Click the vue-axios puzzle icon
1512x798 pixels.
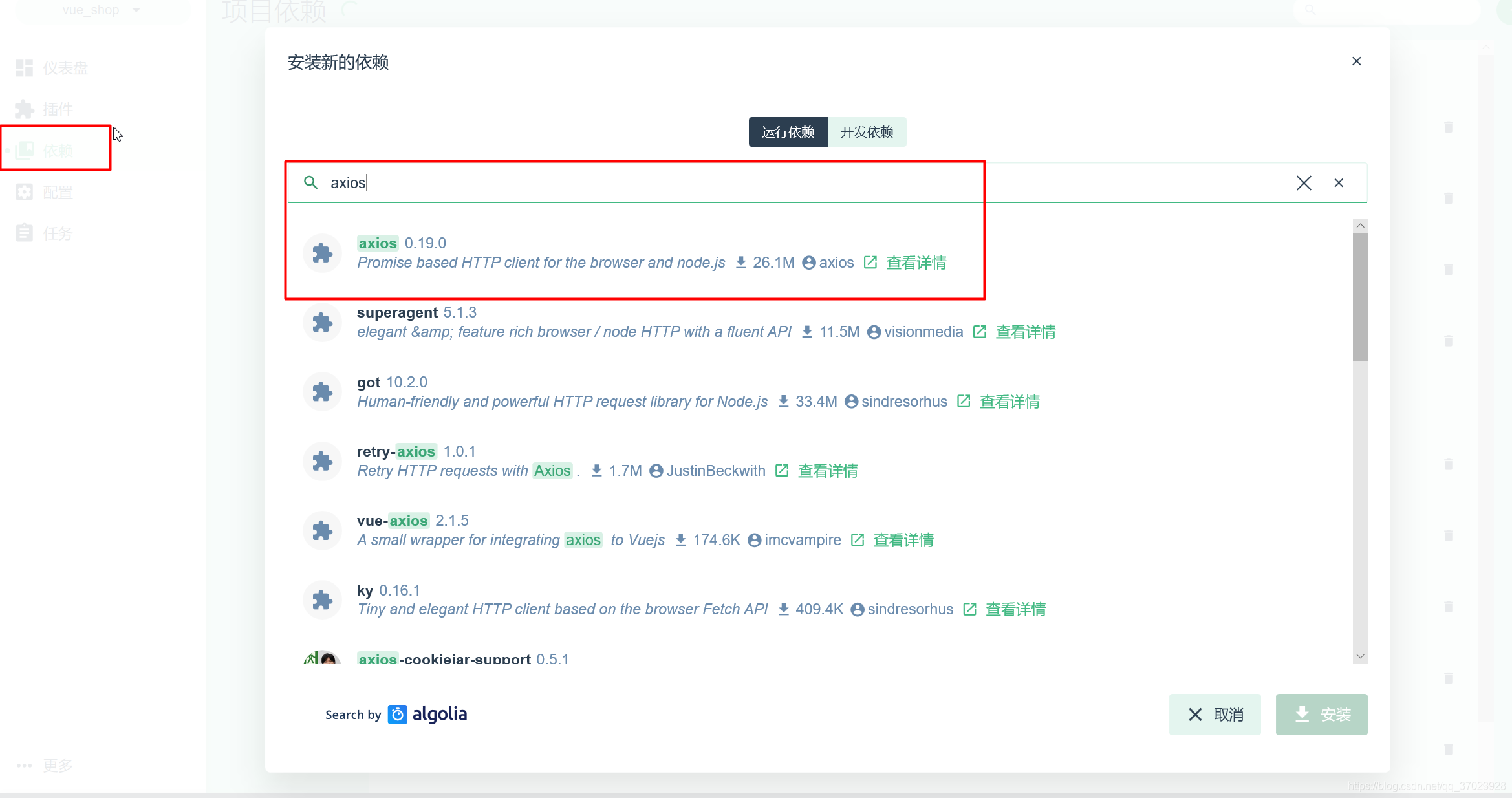pyautogui.click(x=322, y=530)
